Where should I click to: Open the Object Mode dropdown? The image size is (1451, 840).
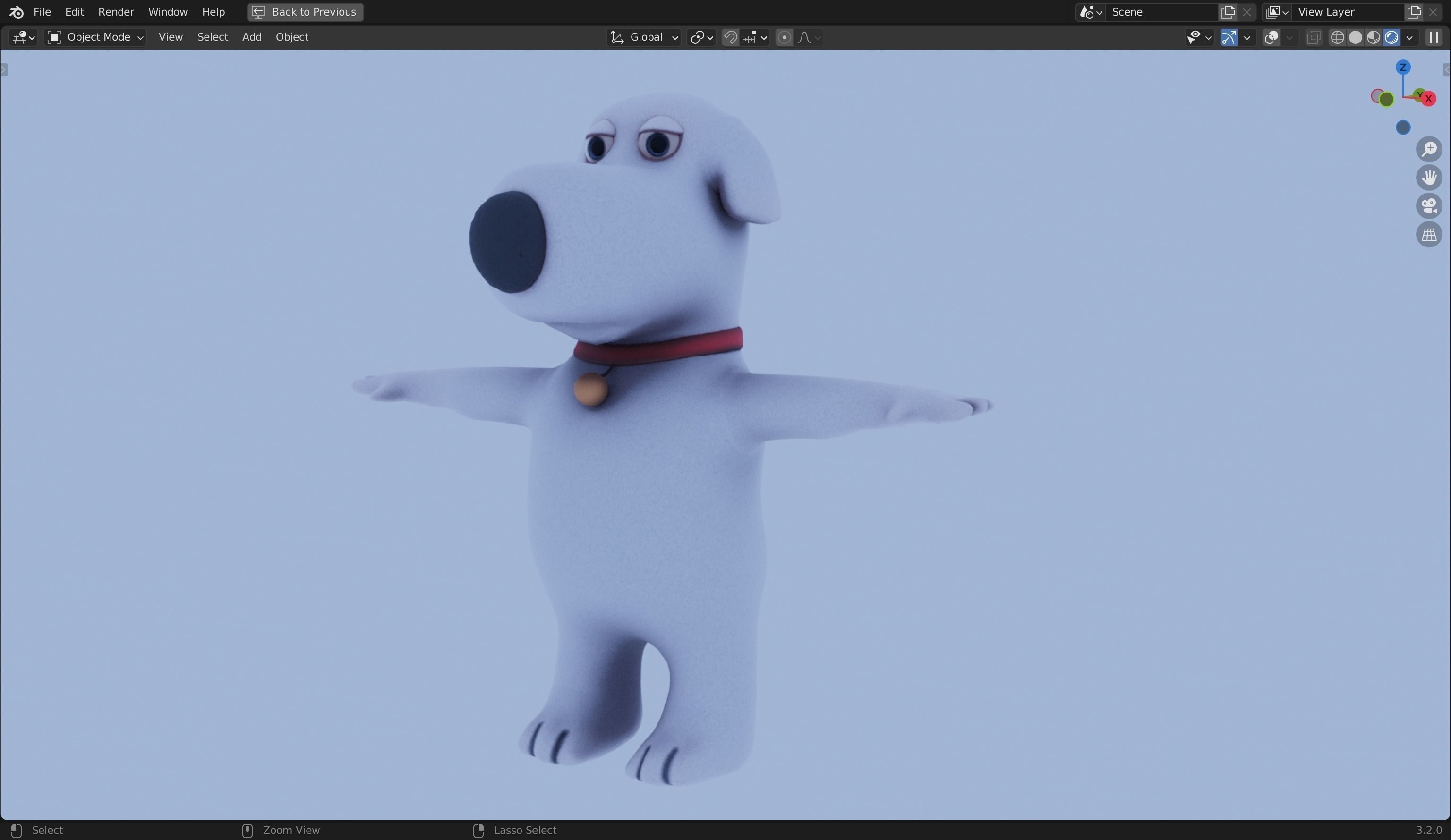click(95, 37)
